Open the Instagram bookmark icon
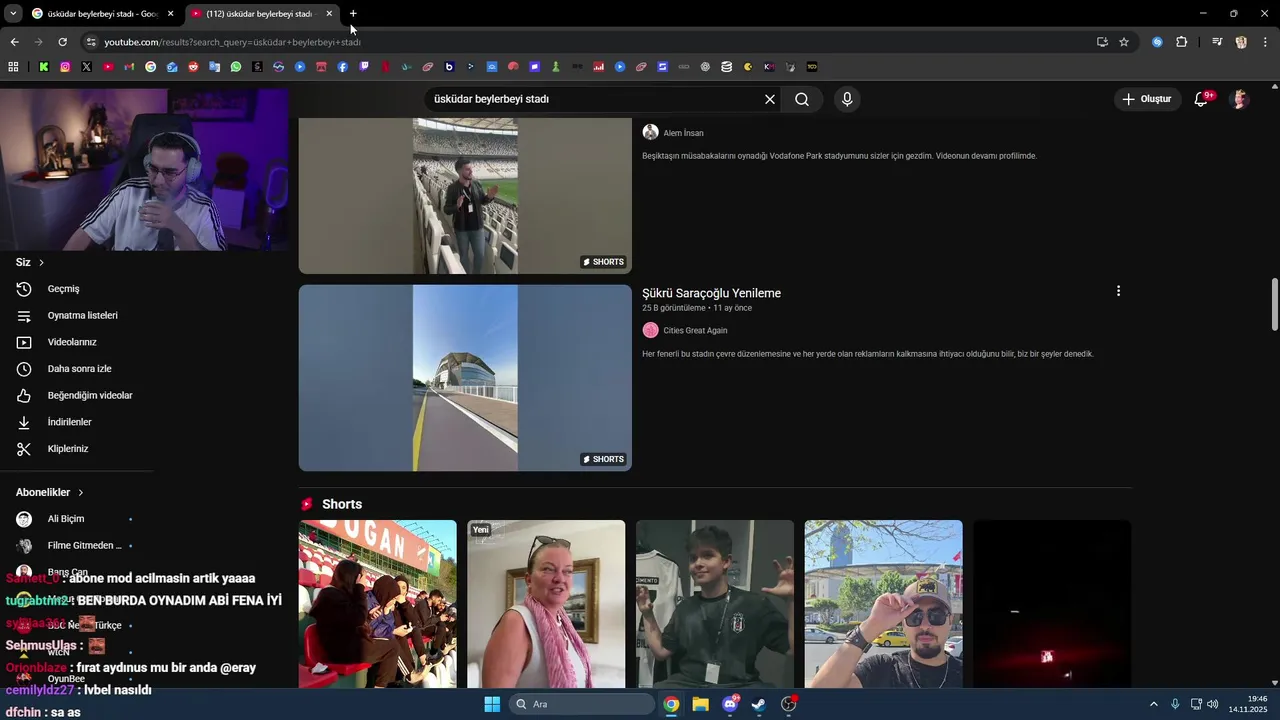This screenshot has height=720, width=1280. tap(65, 67)
